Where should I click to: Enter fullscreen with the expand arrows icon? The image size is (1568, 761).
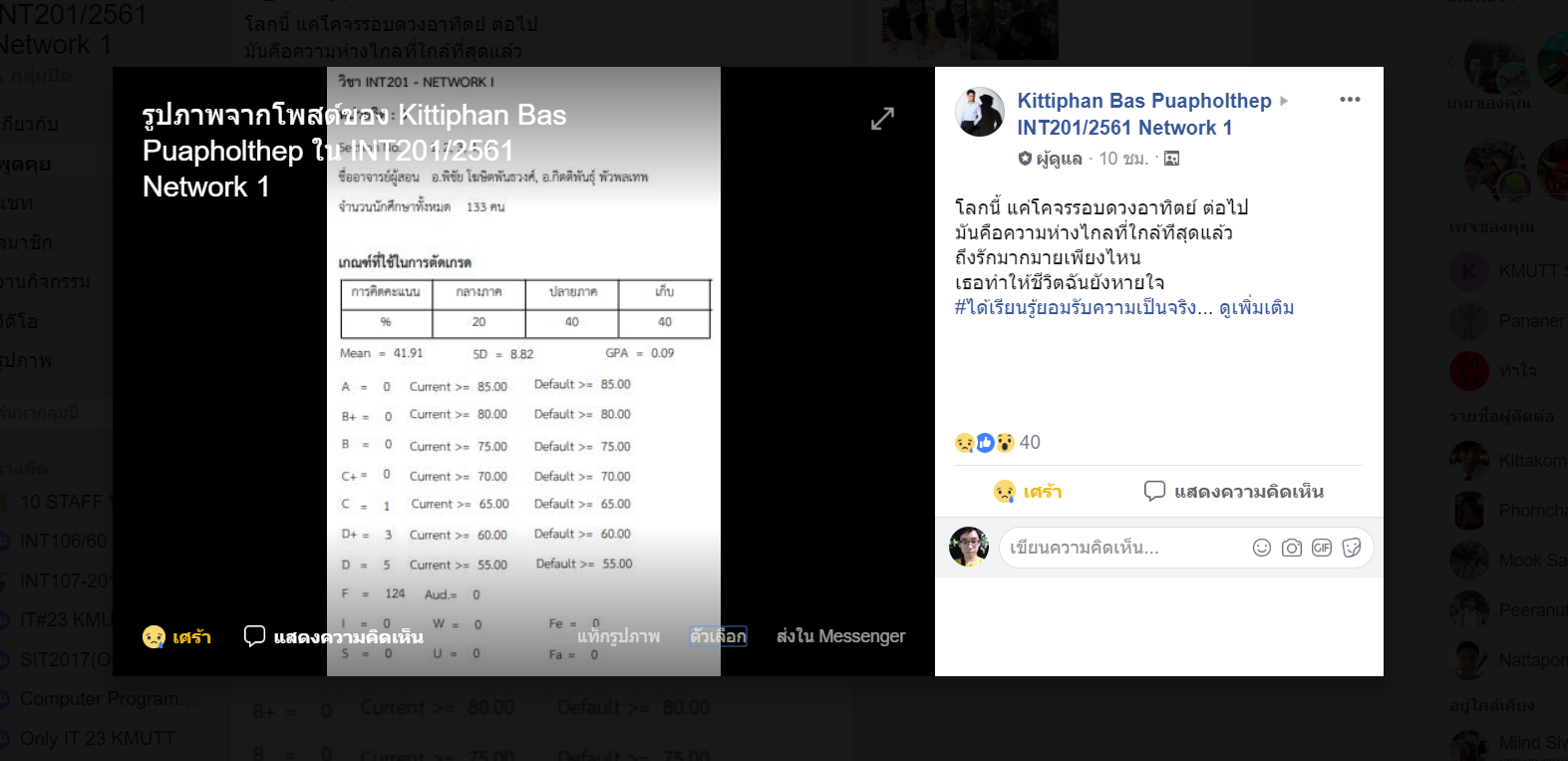882,119
